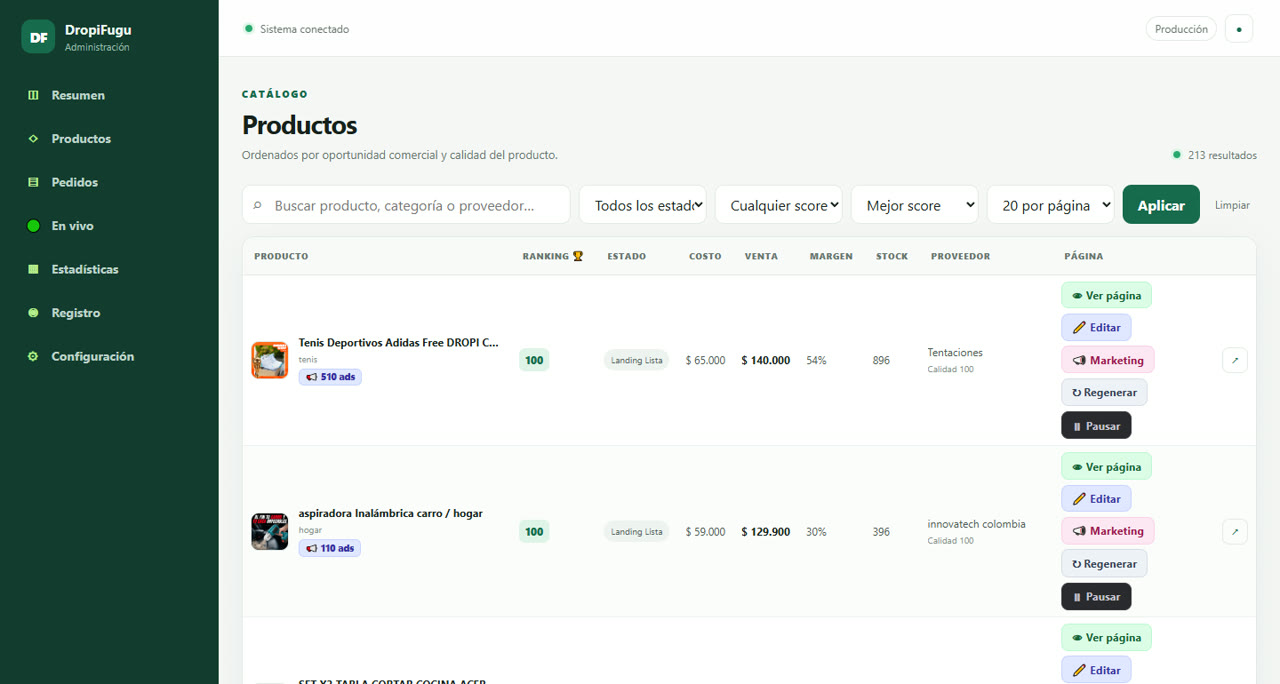Click Editar in the third product row
Screen dimensions: 1280x684
point(1096,670)
